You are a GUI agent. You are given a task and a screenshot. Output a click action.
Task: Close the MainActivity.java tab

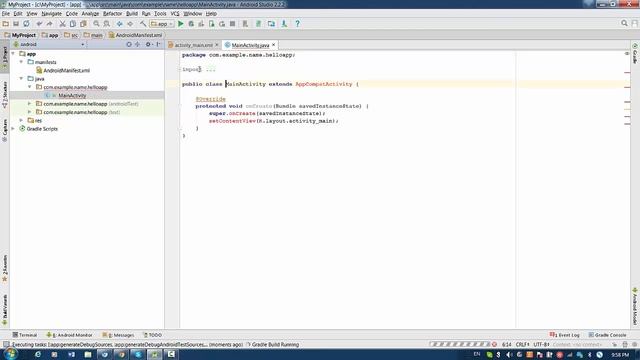point(273,44)
